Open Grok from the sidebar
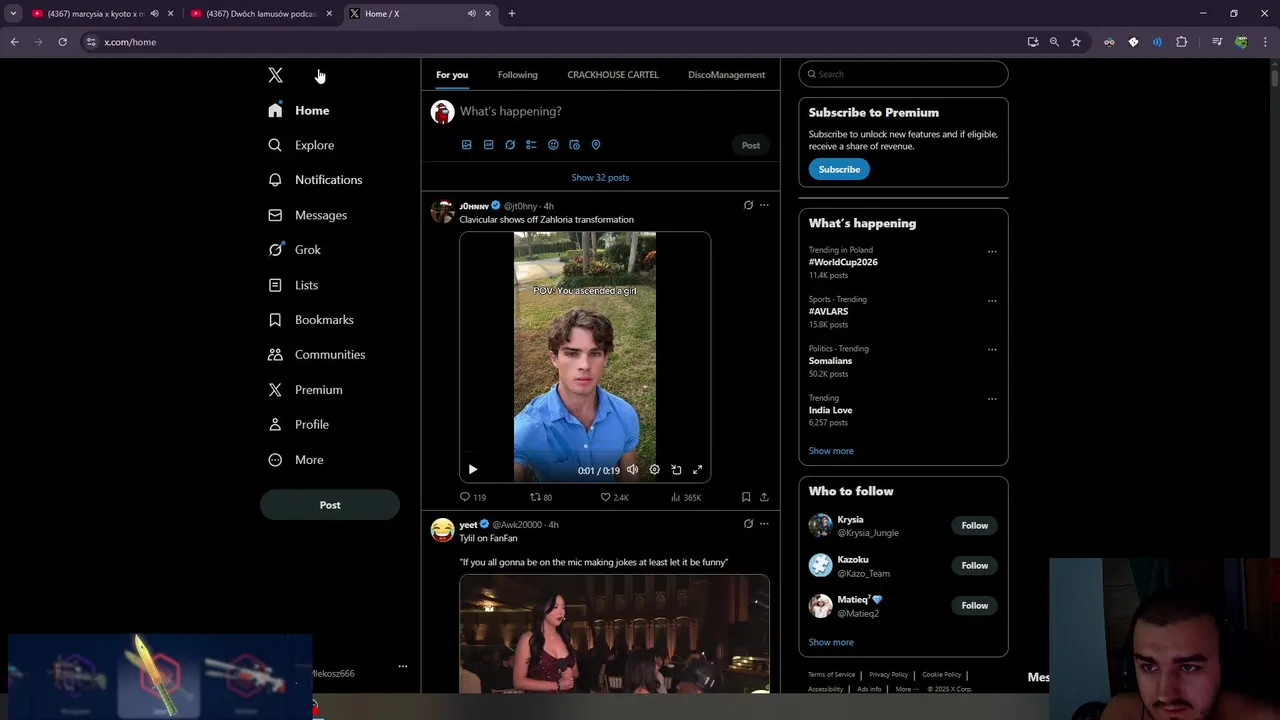Viewport: 1280px width, 720px height. (x=294, y=250)
